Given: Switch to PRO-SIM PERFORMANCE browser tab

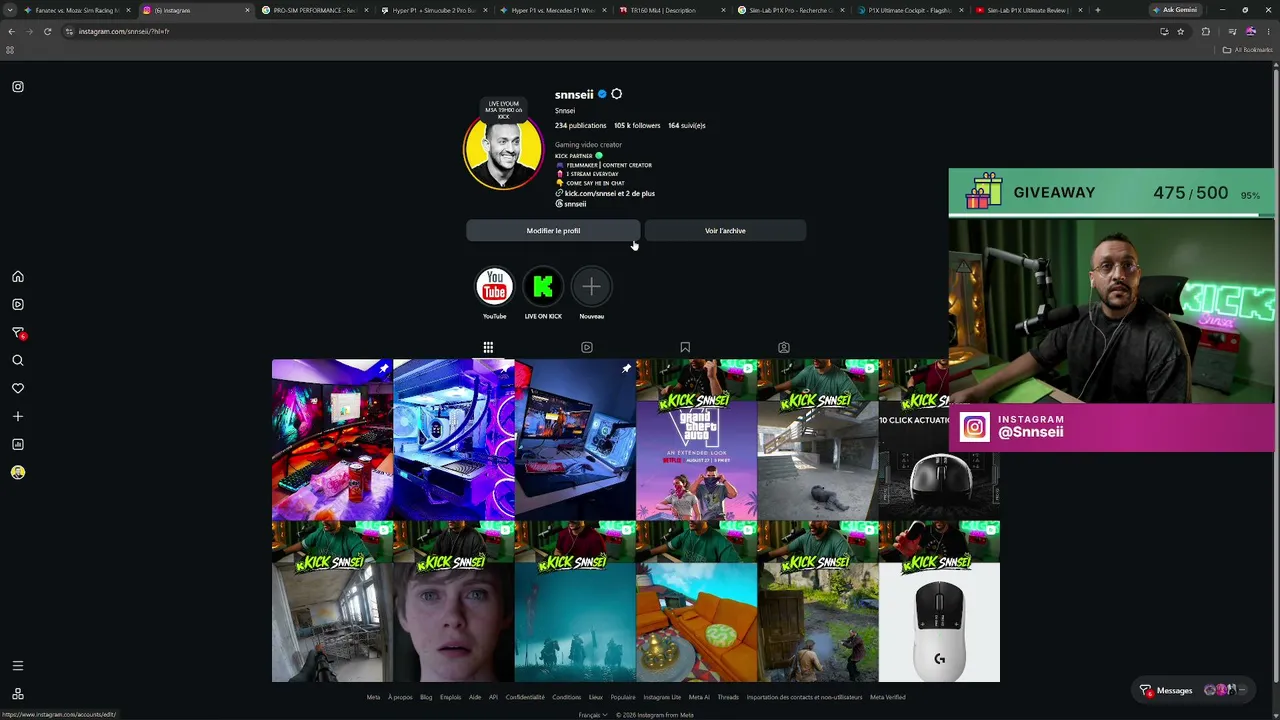Looking at the screenshot, I should [x=313, y=10].
